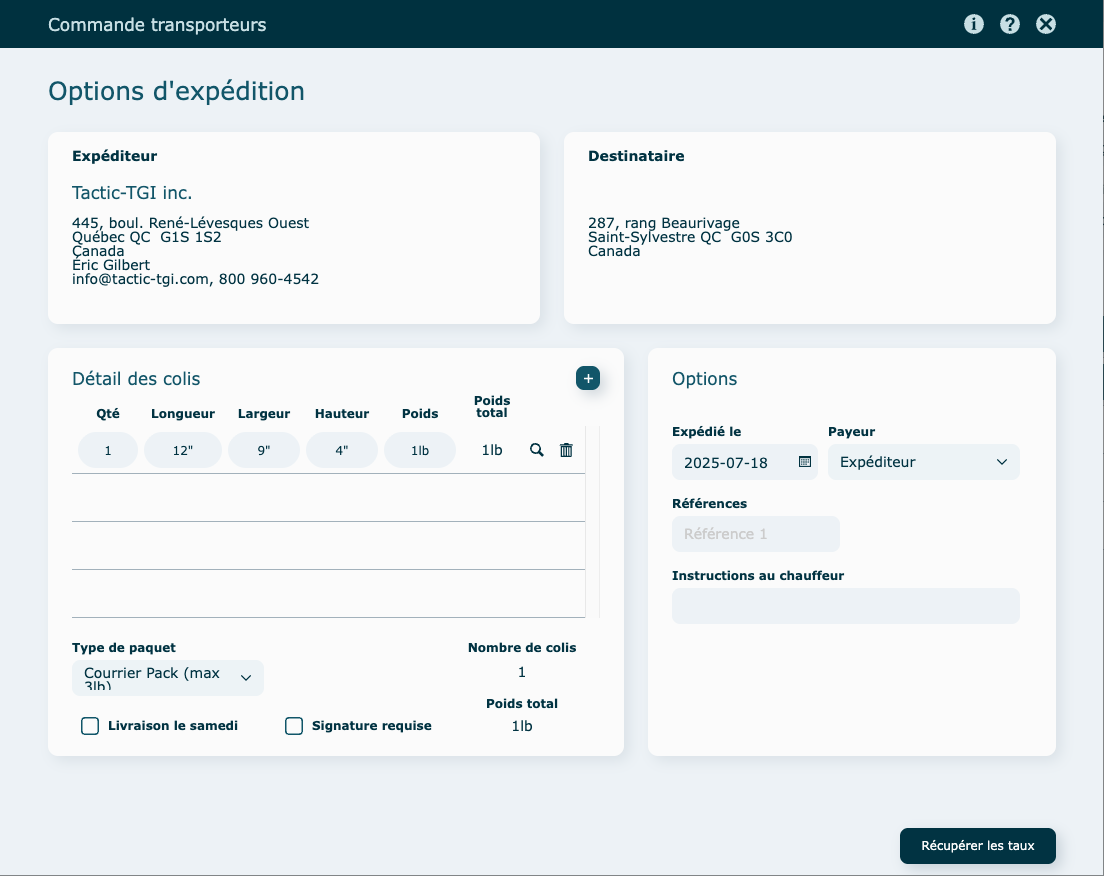
Task: Open help via question mark icon
Action: (1009, 24)
